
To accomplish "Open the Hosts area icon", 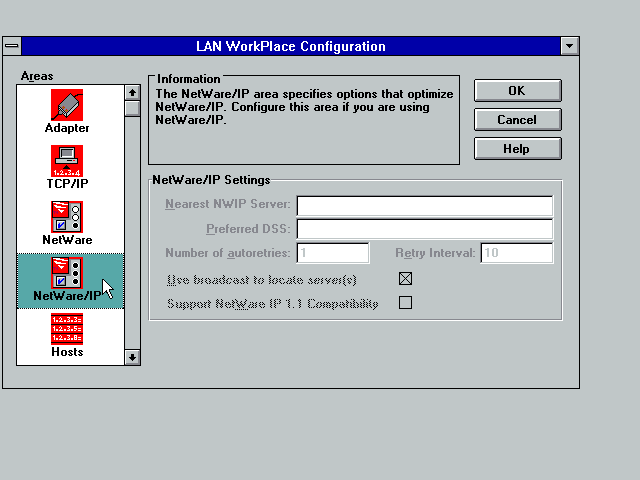I will [67, 329].
